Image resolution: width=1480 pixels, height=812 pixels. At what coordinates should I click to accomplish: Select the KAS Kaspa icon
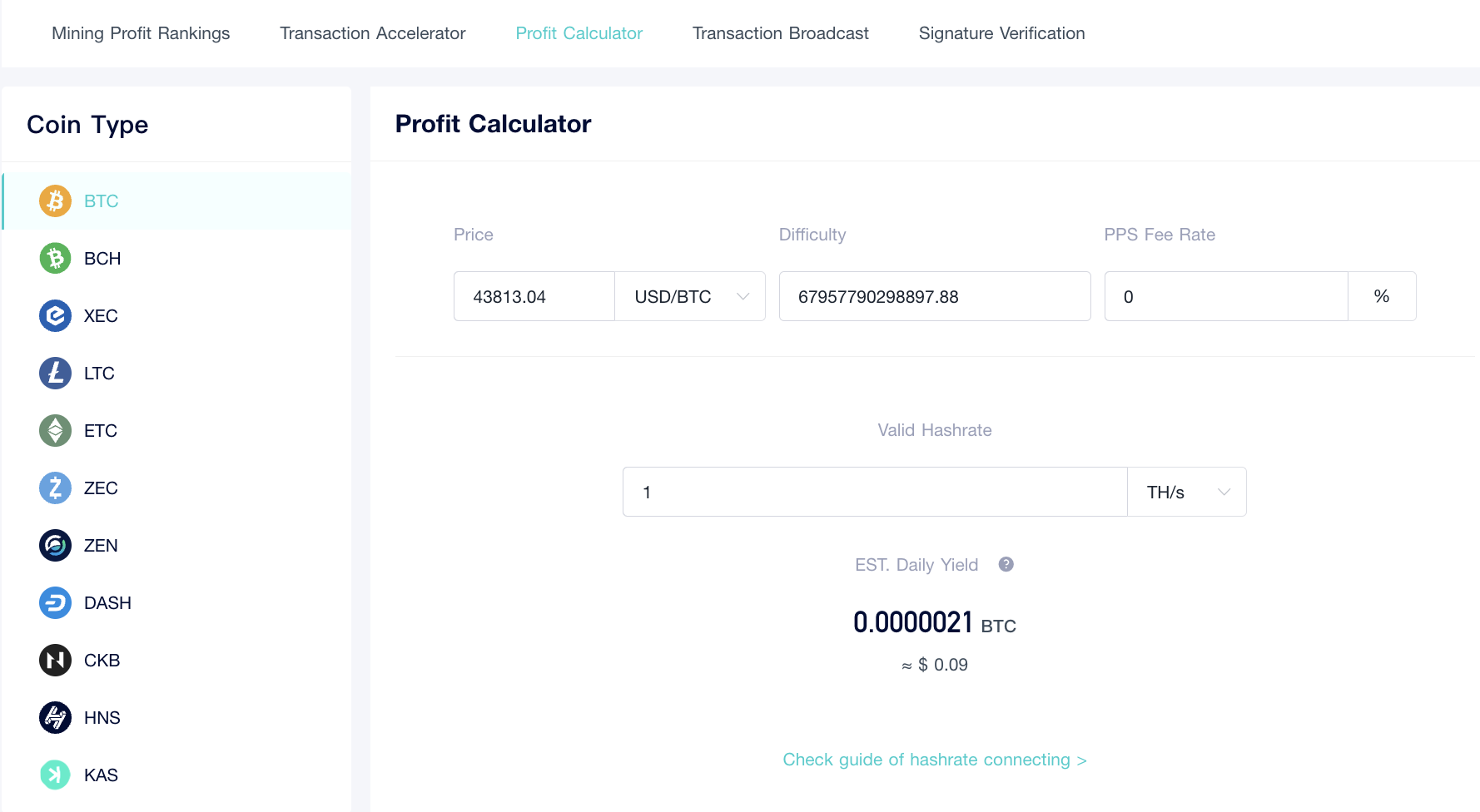[x=55, y=775]
